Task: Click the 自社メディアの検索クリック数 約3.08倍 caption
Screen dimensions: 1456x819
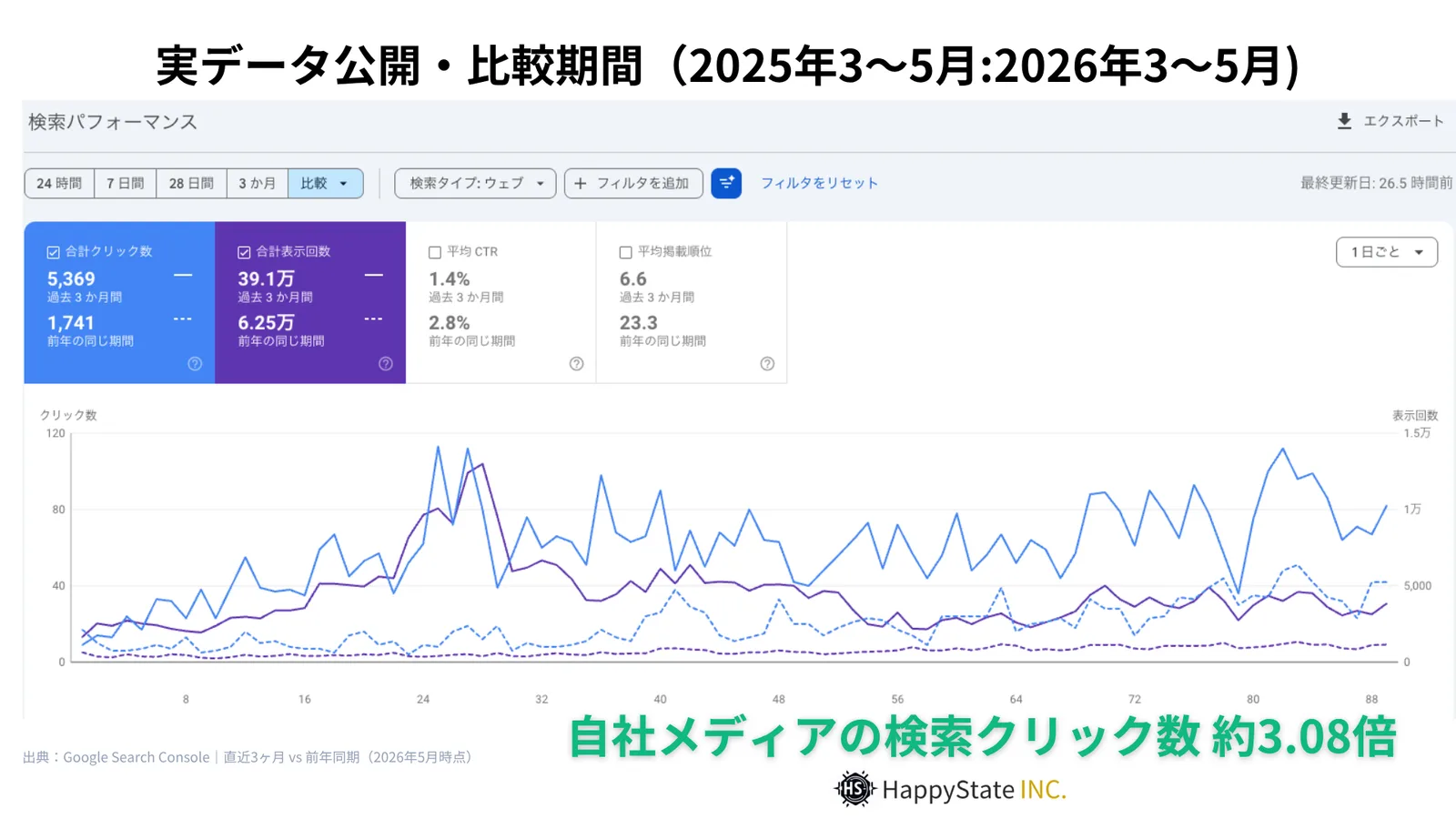Action: (x=983, y=737)
